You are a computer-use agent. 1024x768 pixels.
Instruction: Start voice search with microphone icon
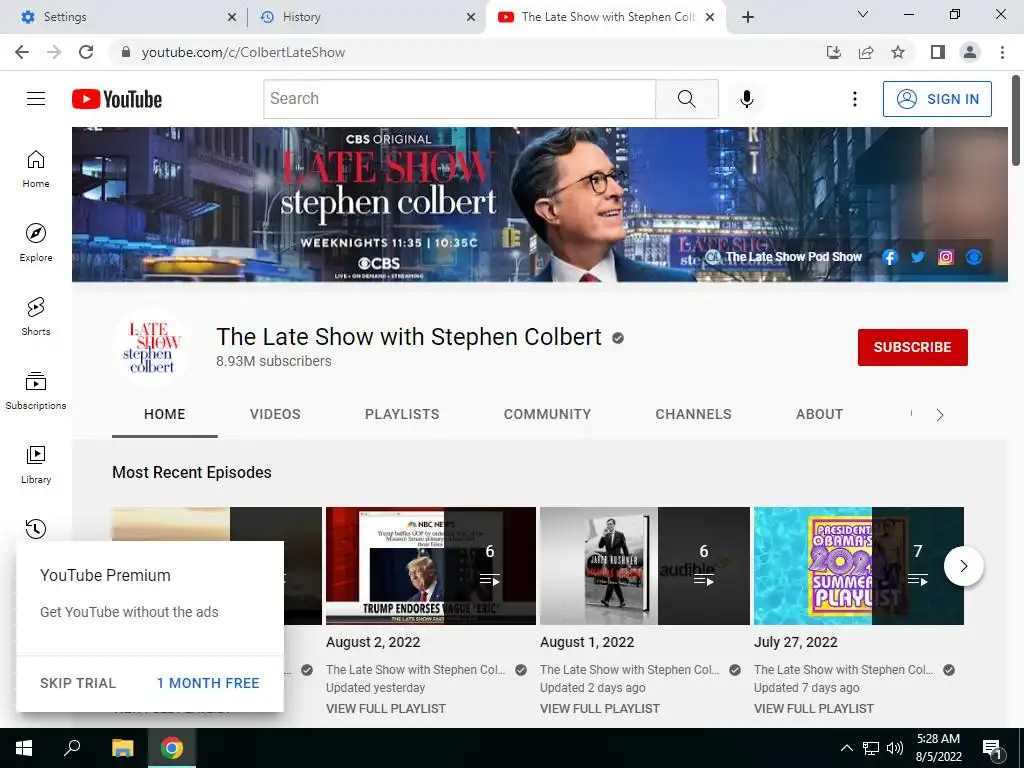click(x=746, y=99)
